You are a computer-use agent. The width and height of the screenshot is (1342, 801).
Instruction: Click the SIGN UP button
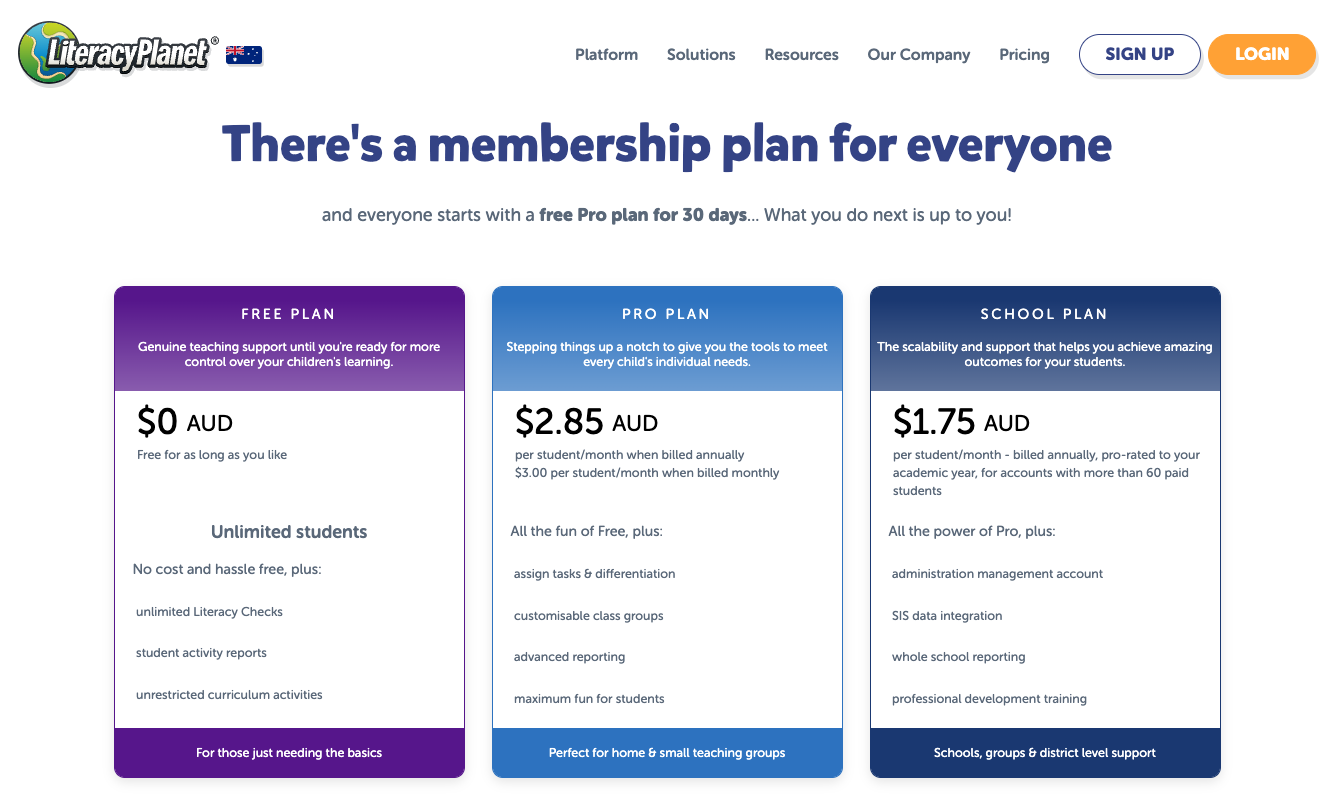pyautogui.click(x=1139, y=55)
